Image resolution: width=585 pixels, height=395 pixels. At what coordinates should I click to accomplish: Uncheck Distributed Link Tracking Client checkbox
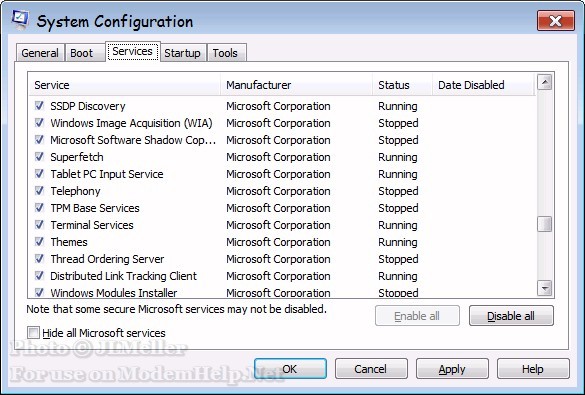click(39, 276)
